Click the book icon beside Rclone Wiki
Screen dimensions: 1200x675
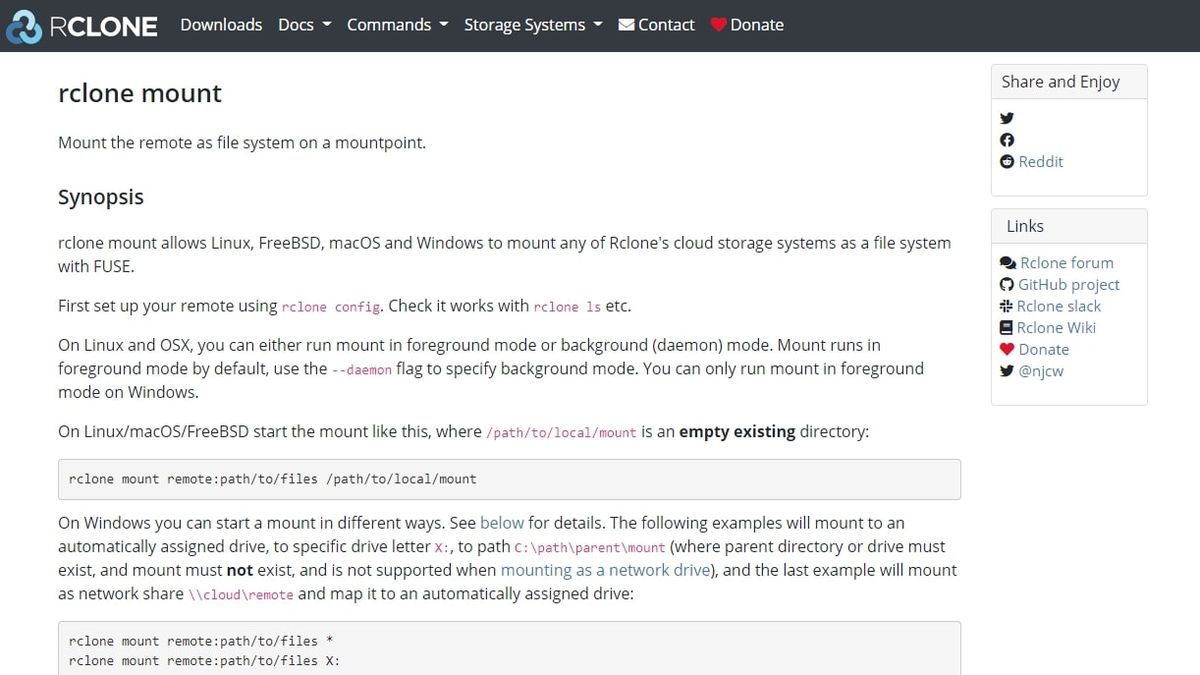coord(1008,327)
